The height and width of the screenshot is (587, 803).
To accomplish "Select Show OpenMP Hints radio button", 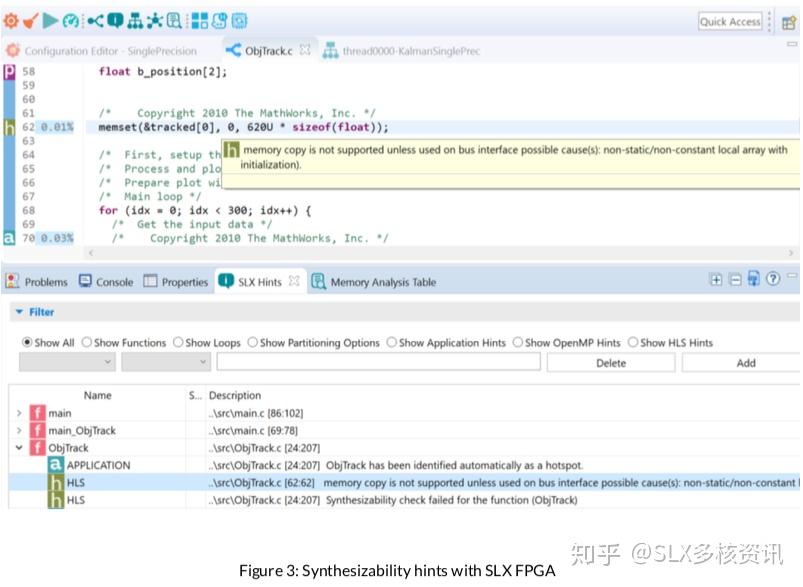I will click(x=518, y=342).
